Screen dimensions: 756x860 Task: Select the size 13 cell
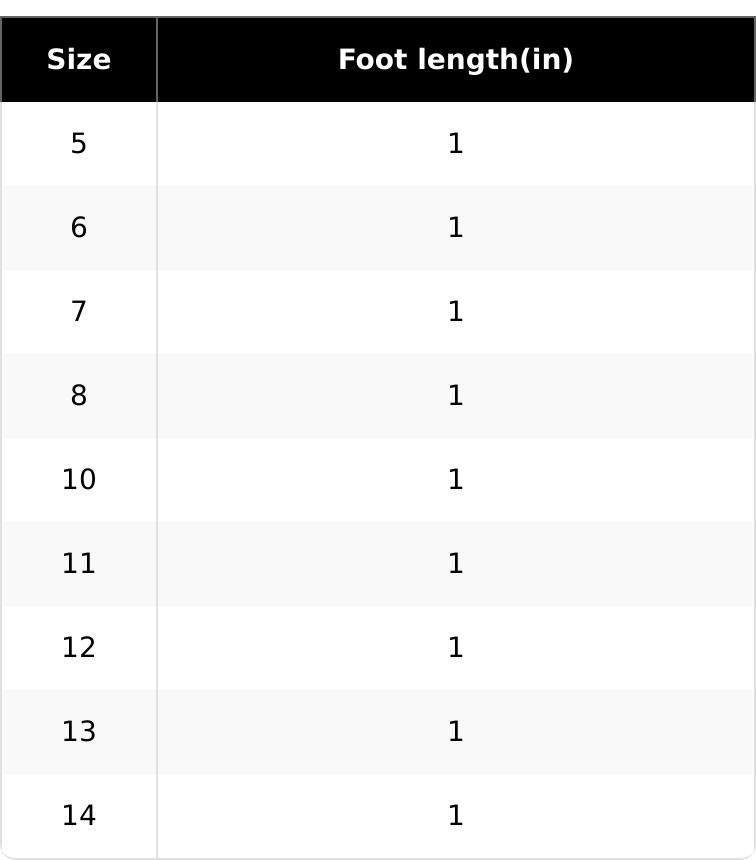tap(79, 732)
